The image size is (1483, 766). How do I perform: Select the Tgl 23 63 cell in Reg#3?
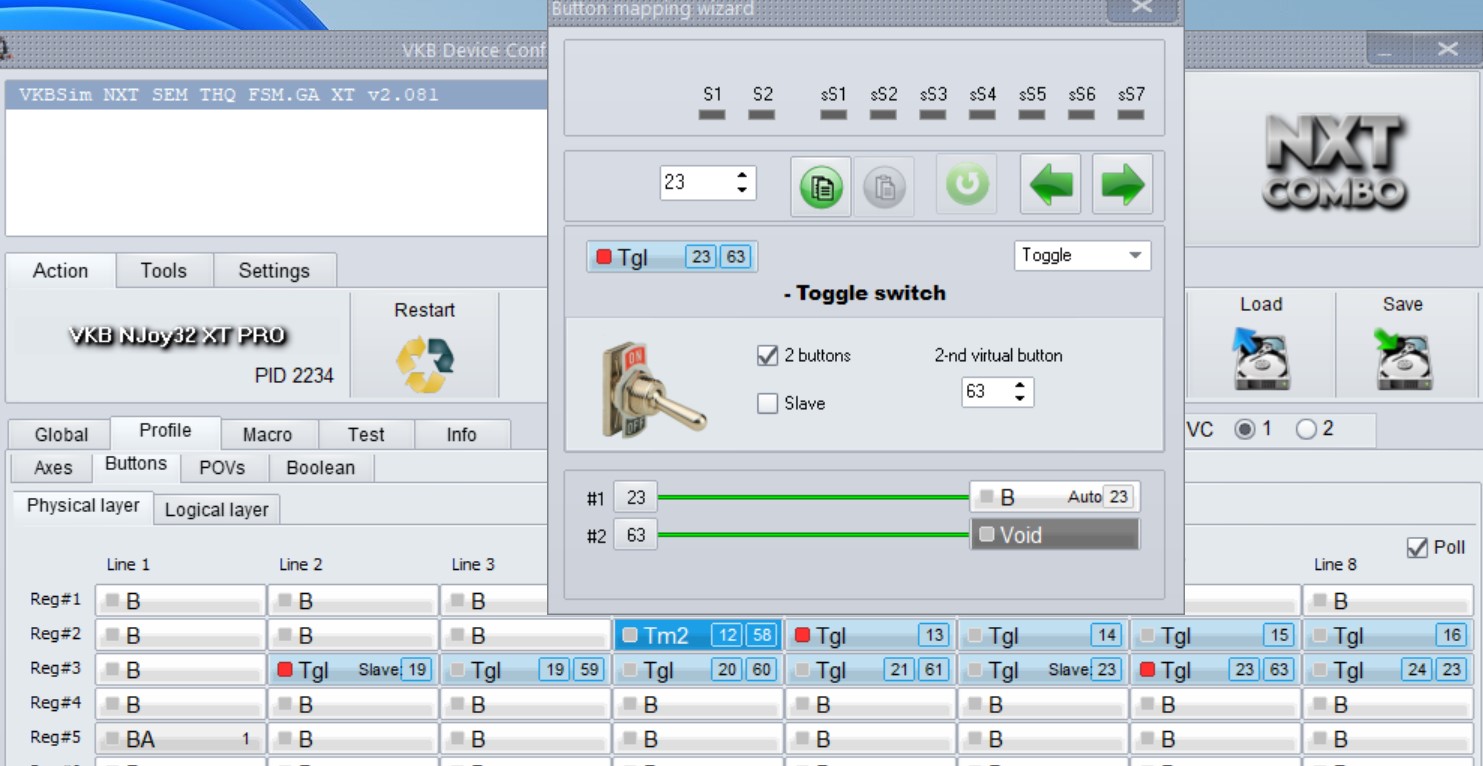click(1216, 670)
